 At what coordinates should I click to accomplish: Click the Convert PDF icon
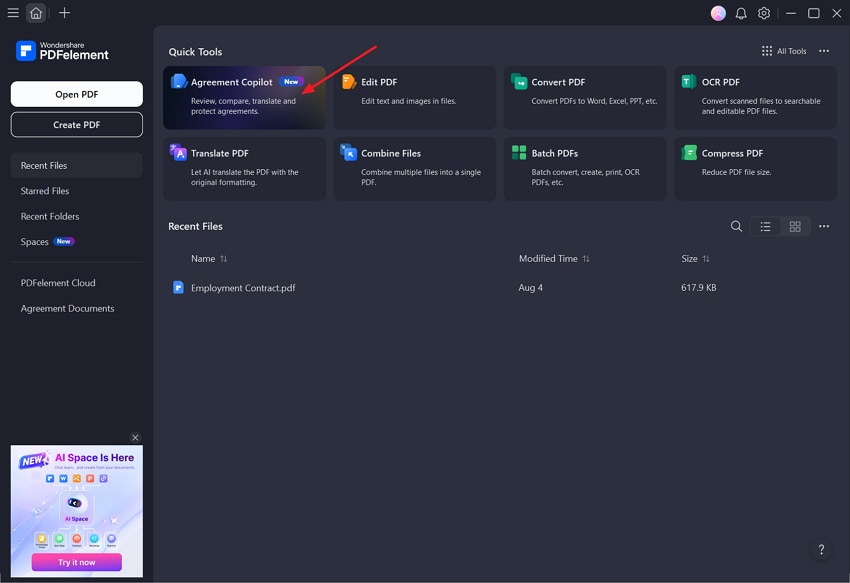point(519,81)
